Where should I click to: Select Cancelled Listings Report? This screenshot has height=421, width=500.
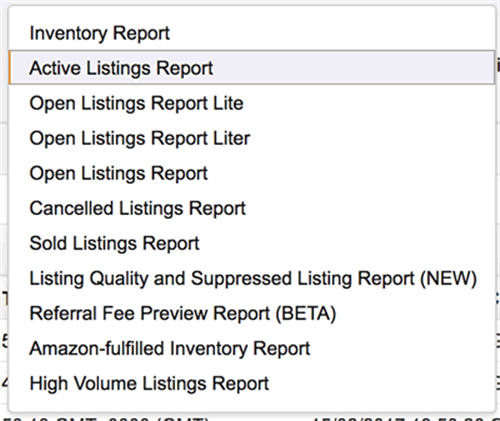(x=252, y=208)
